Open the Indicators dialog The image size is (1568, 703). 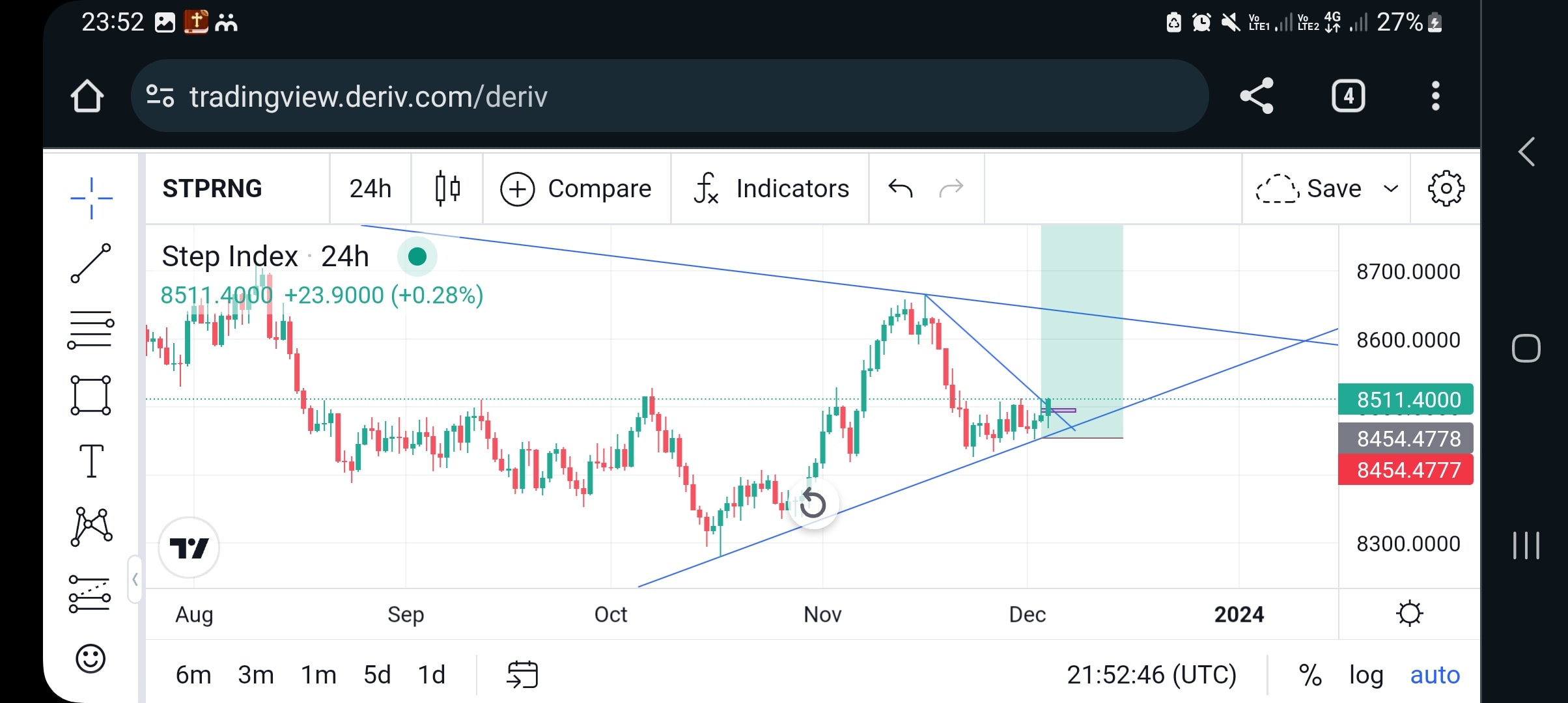tap(771, 189)
